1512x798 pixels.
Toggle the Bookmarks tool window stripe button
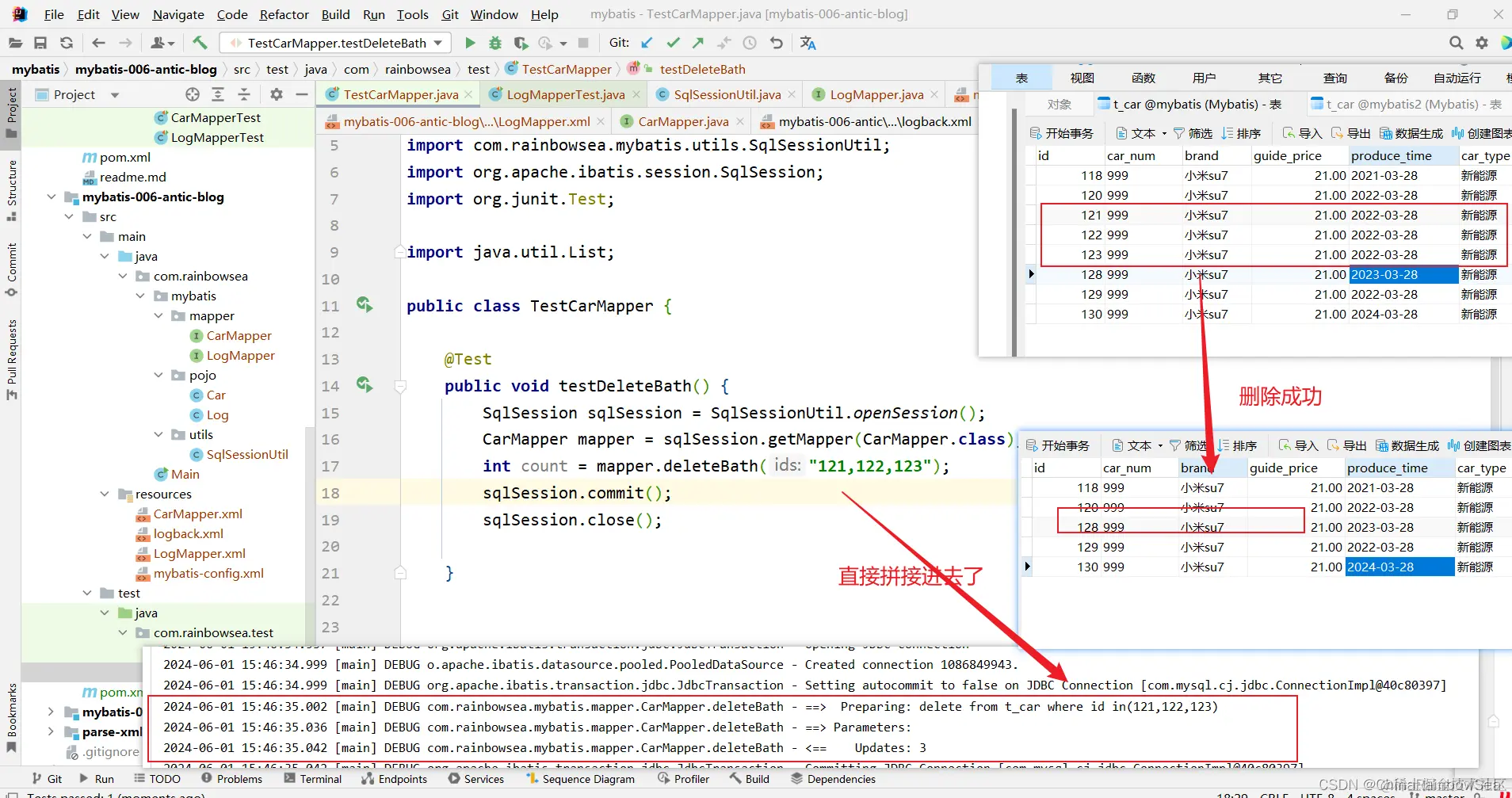point(11,717)
